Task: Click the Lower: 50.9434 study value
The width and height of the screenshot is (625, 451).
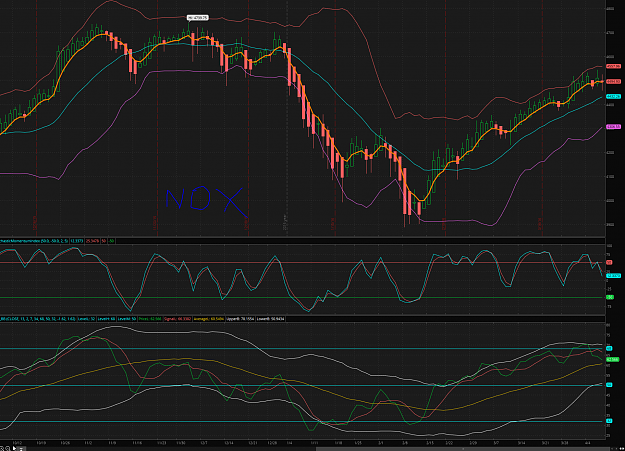Action: pyautogui.click(x=270, y=319)
